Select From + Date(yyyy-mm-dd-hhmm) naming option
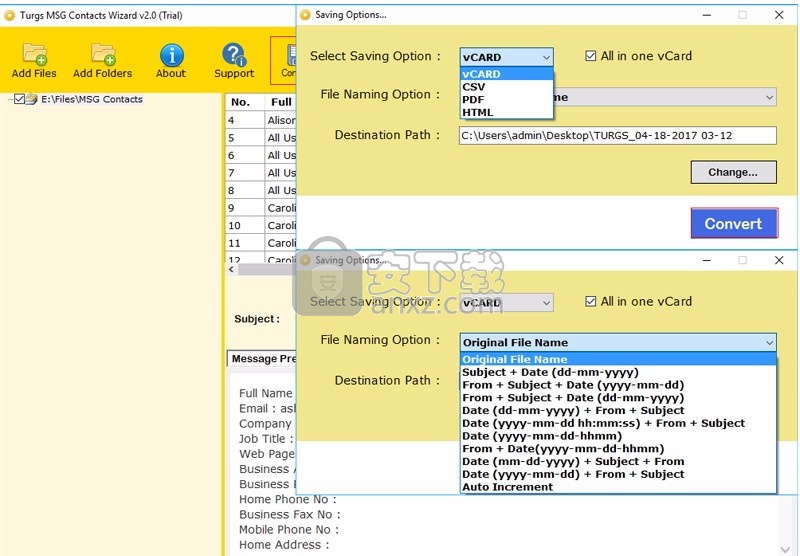 tap(618, 448)
